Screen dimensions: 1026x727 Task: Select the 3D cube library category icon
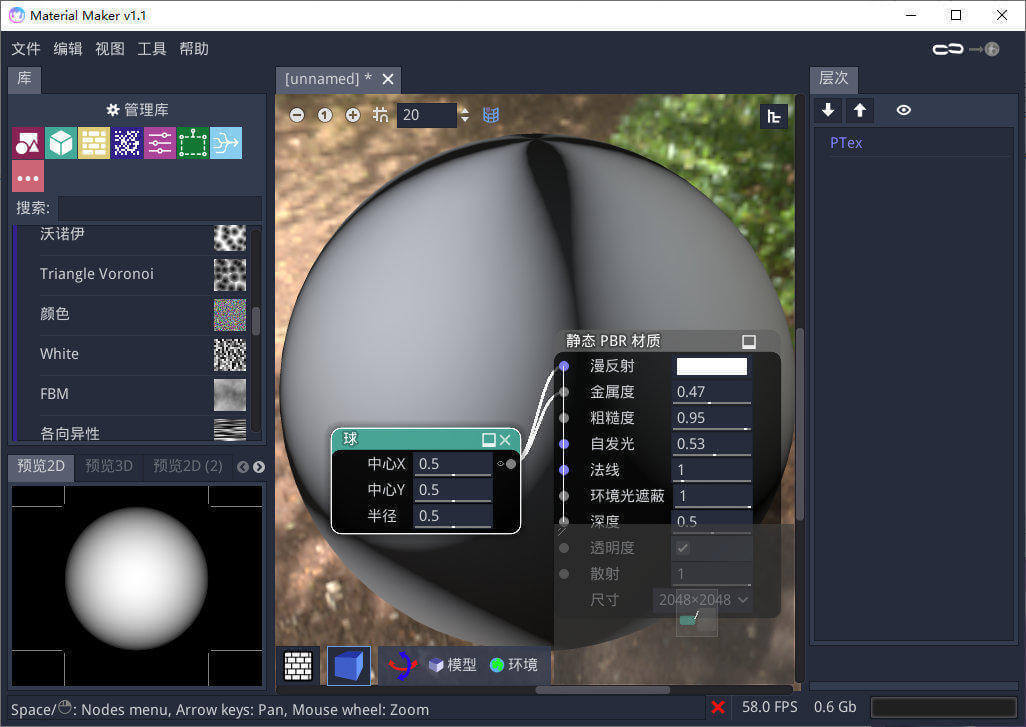click(61, 143)
